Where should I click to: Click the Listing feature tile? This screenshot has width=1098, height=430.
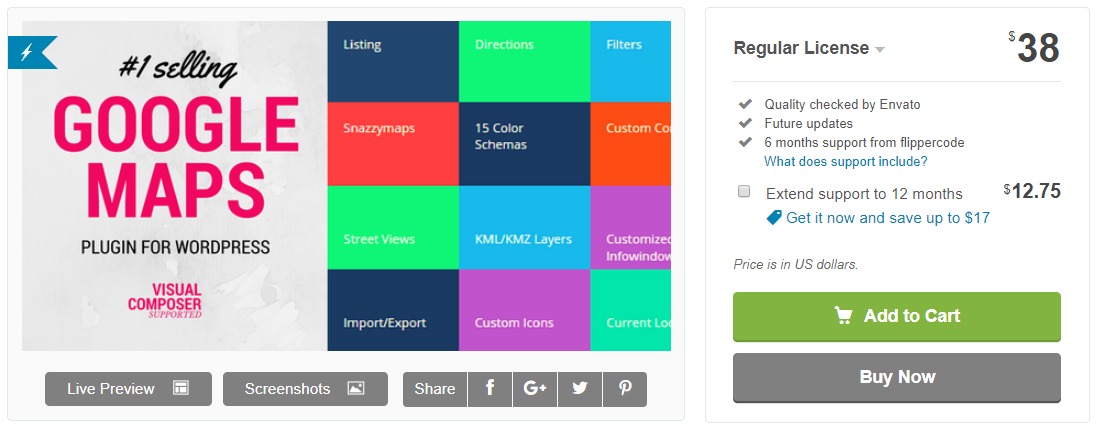(393, 62)
